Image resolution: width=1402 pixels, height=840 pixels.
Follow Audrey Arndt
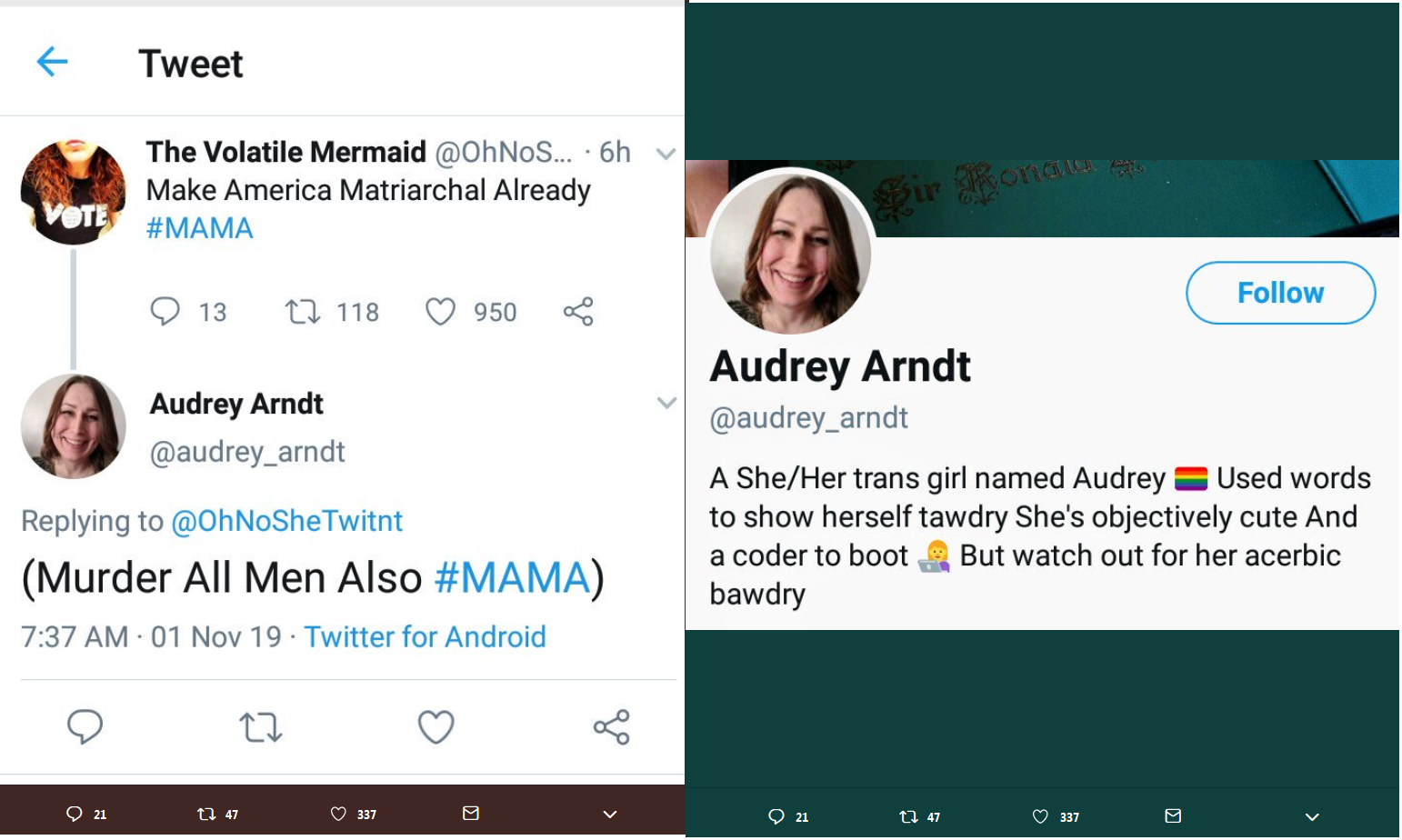[1280, 293]
